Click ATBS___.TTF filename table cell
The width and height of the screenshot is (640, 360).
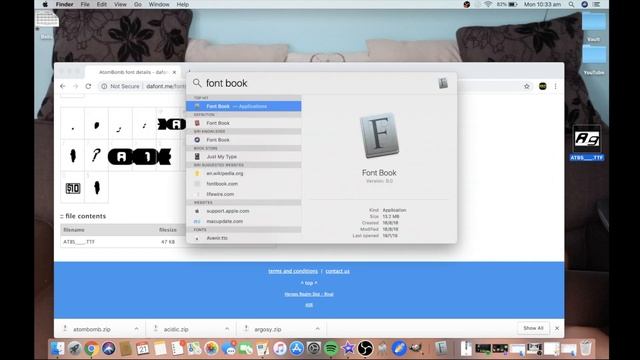point(79,242)
